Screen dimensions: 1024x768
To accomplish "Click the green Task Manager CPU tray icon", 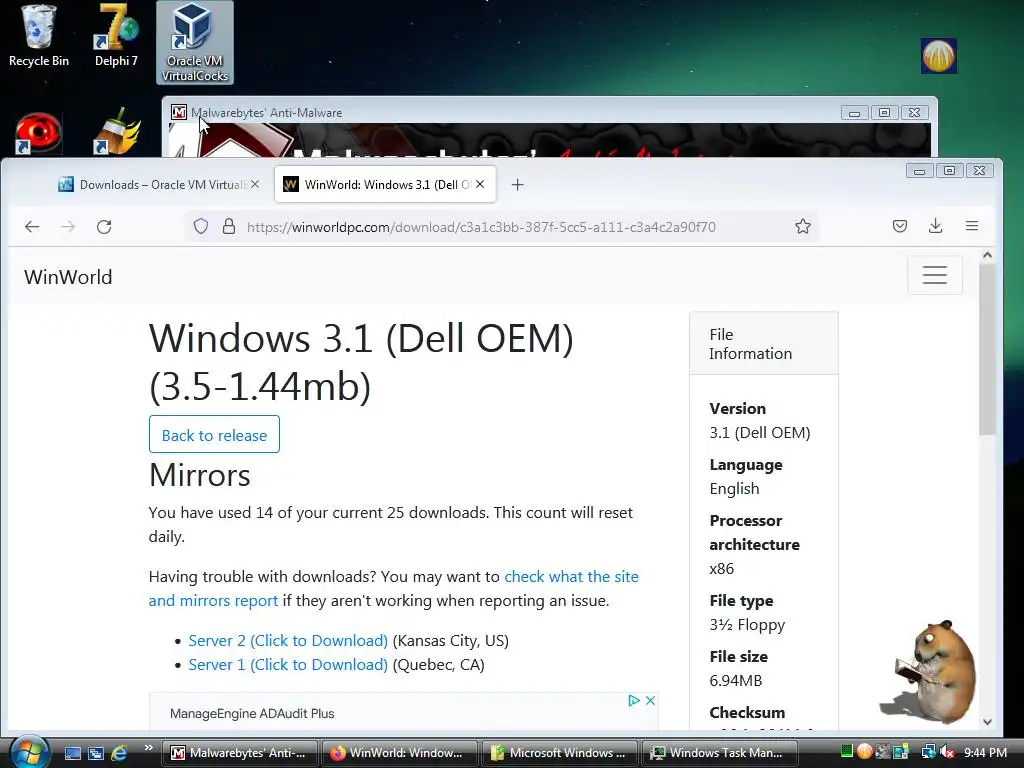I will click(x=847, y=752).
